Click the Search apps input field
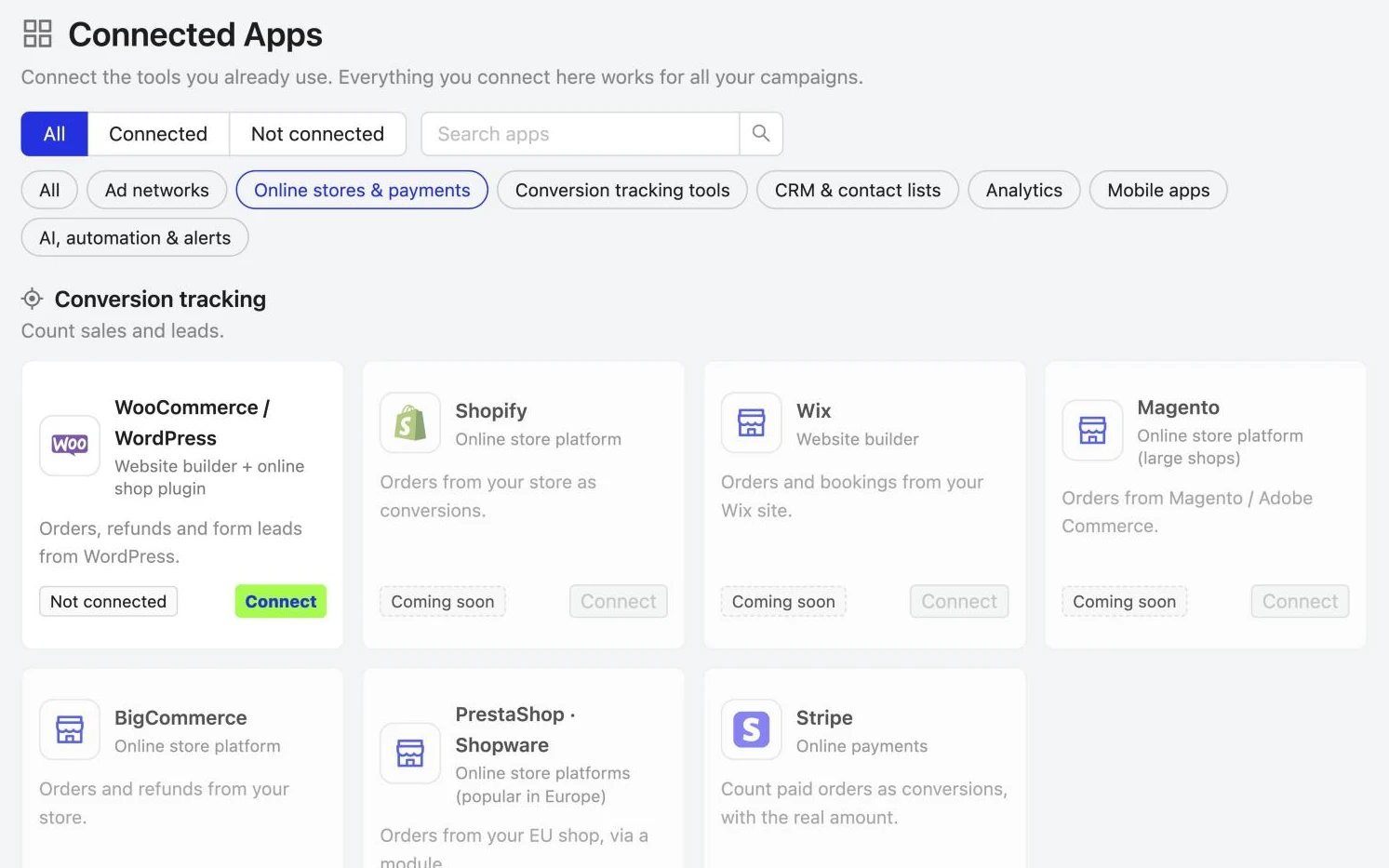 (581, 134)
